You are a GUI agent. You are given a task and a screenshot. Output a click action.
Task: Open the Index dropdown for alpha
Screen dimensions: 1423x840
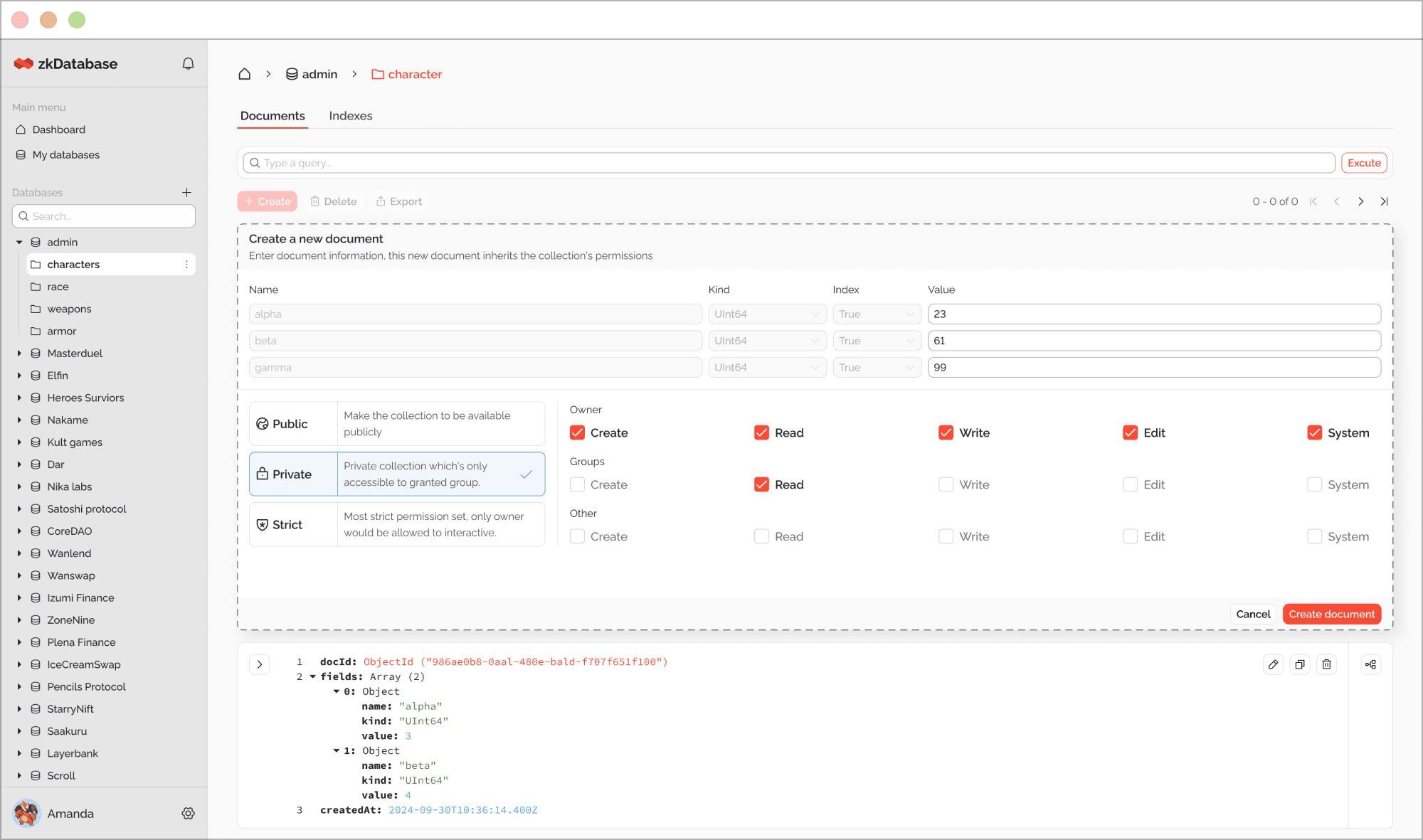click(877, 314)
